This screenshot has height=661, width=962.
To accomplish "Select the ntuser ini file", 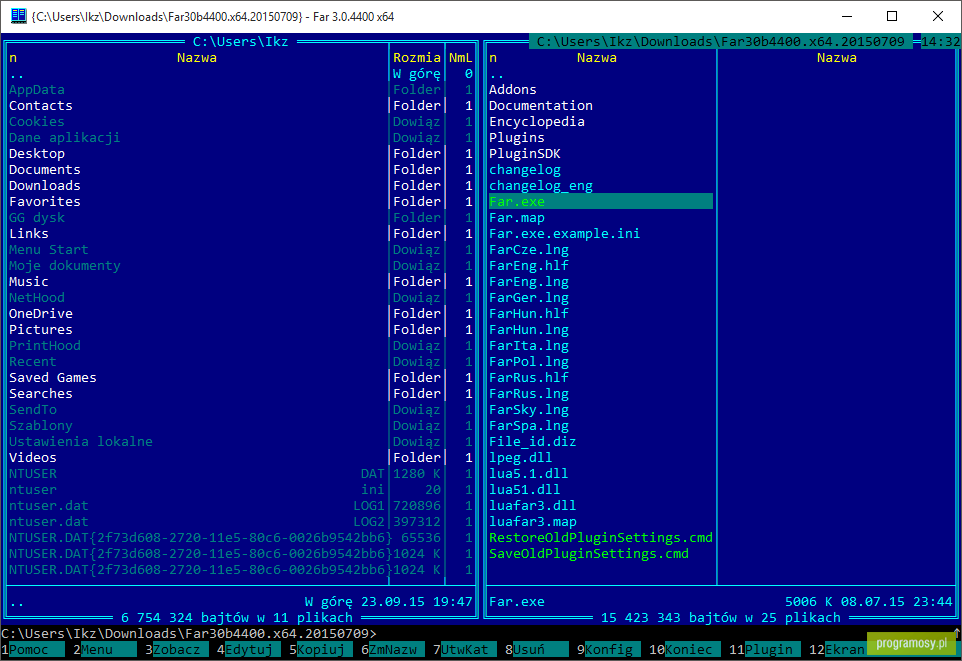I will pos(198,490).
